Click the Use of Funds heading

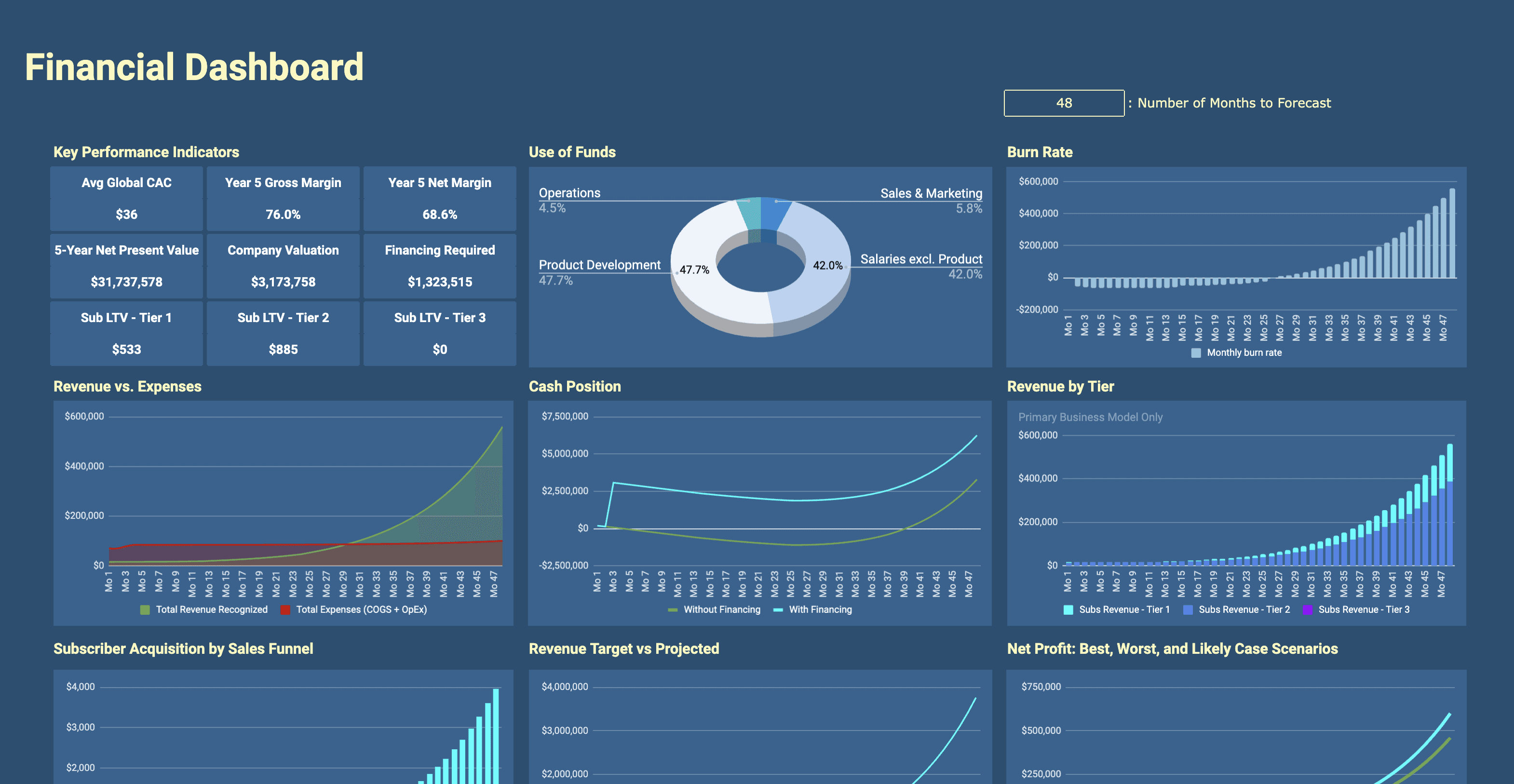pos(572,152)
